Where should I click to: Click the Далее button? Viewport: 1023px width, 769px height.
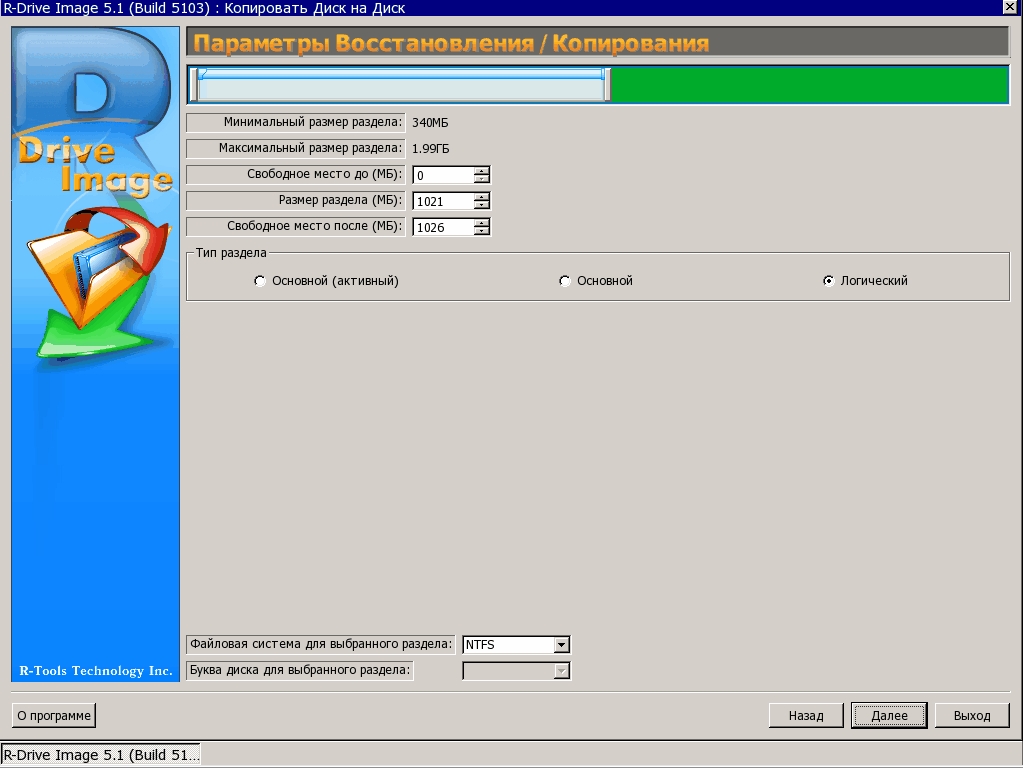889,716
